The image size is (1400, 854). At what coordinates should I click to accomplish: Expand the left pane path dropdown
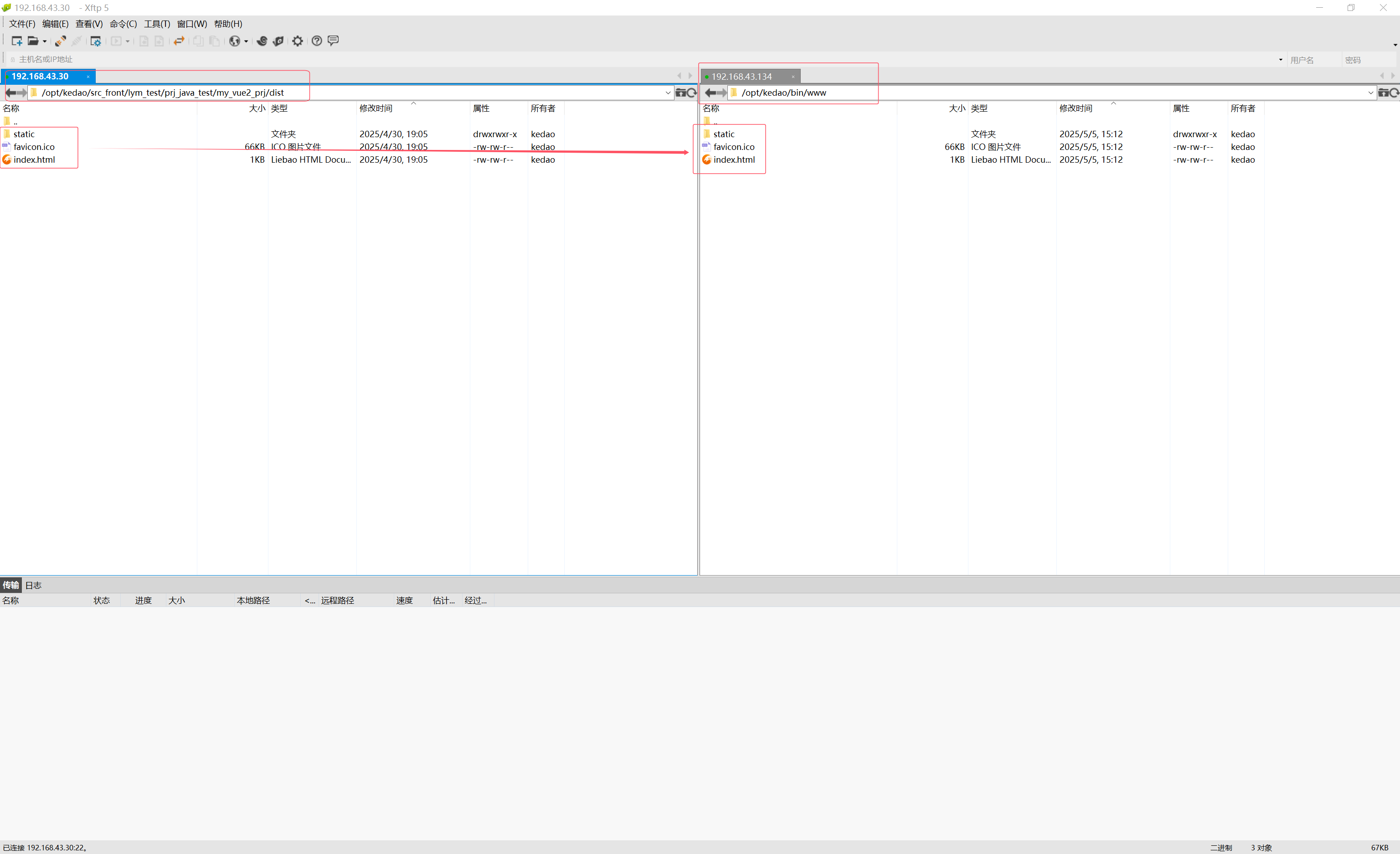668,93
